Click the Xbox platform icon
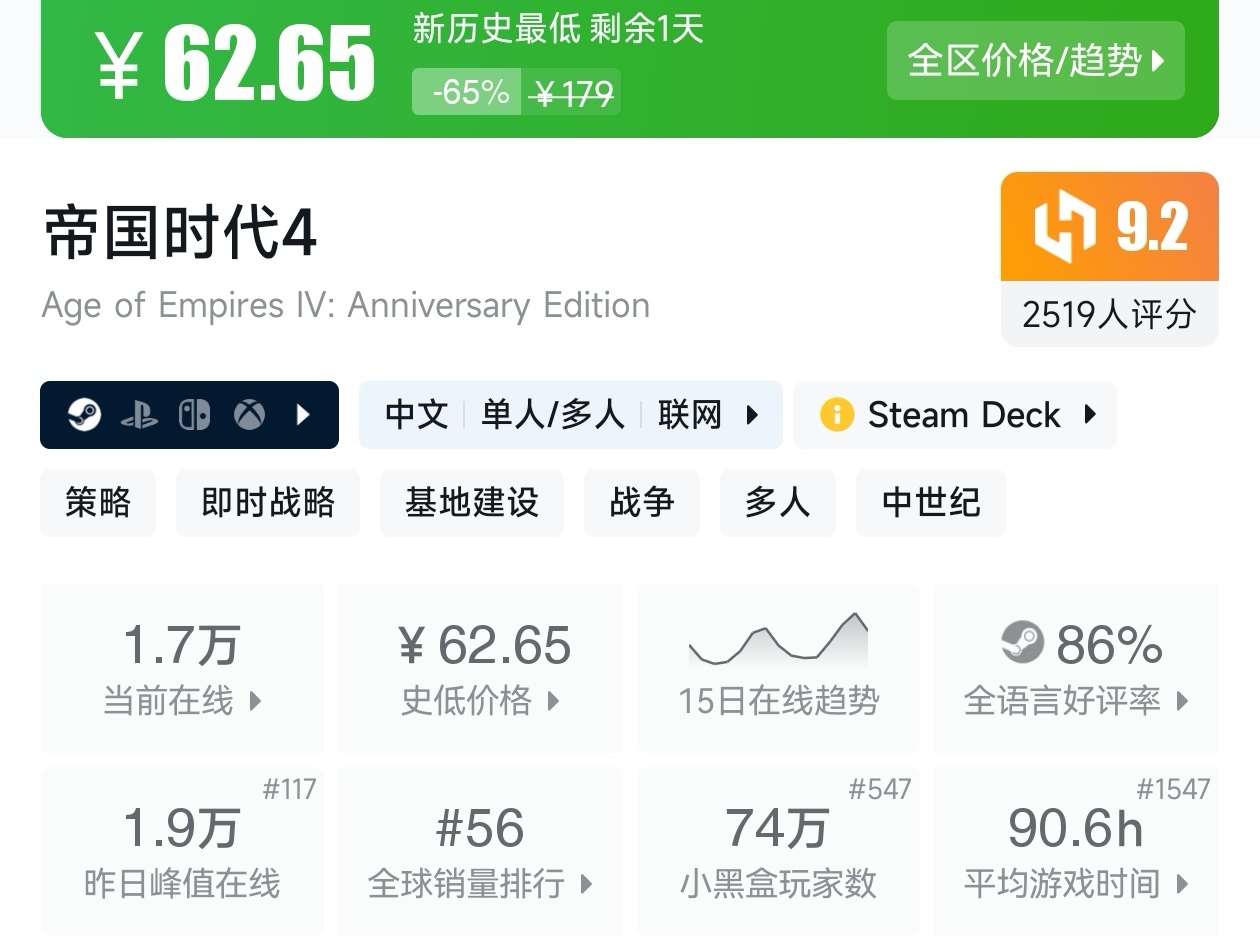The height and width of the screenshot is (939, 1260). tap(249, 414)
